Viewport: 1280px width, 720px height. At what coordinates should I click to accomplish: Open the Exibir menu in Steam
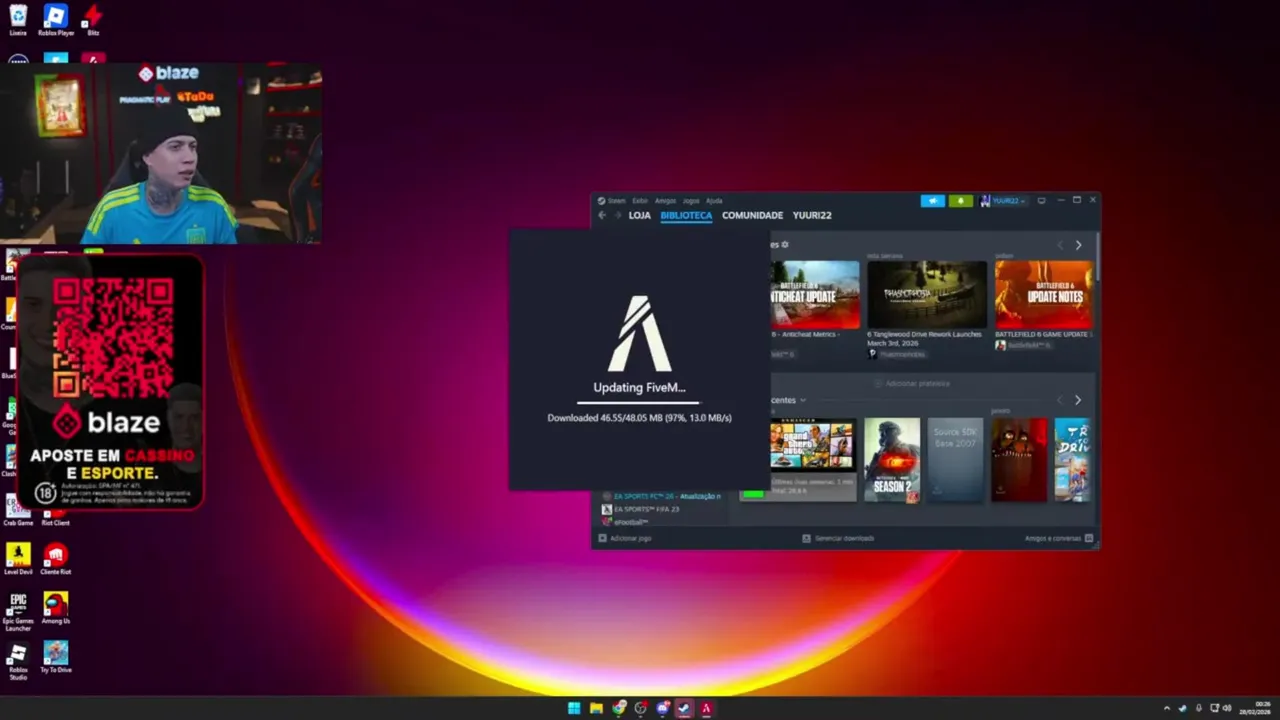click(640, 201)
